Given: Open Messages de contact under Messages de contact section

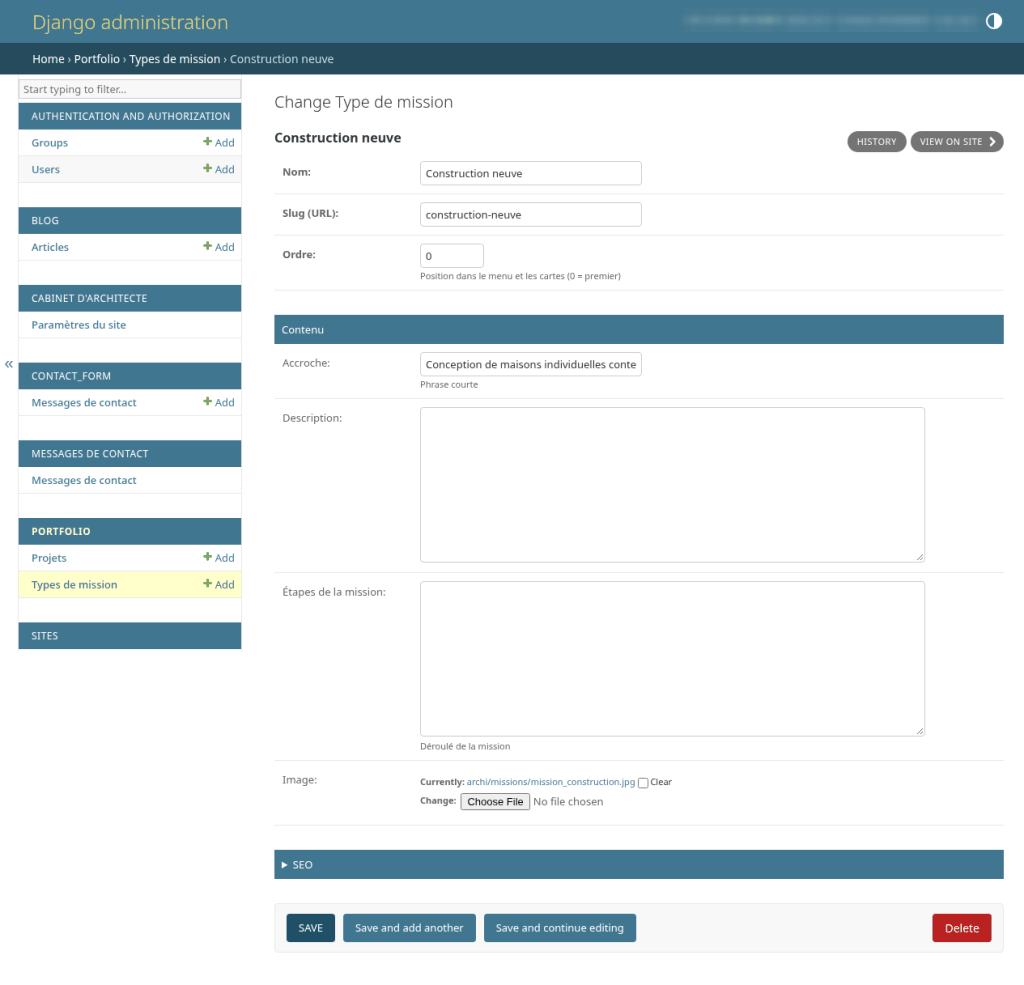Looking at the screenshot, I should (84, 480).
